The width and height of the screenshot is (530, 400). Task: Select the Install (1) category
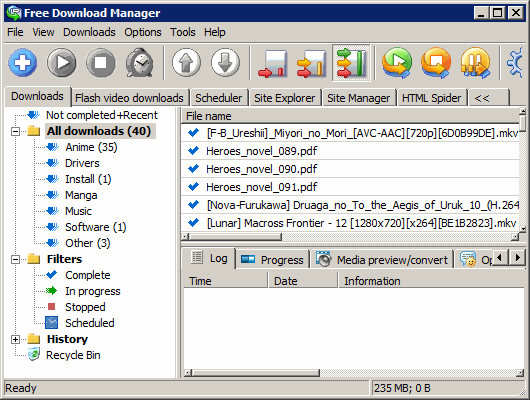point(88,179)
